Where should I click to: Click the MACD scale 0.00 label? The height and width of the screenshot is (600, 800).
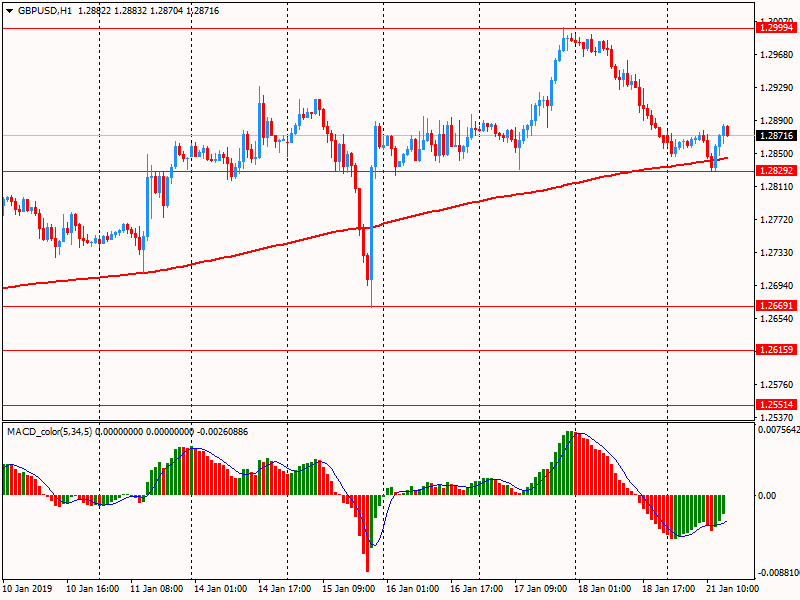[767, 495]
